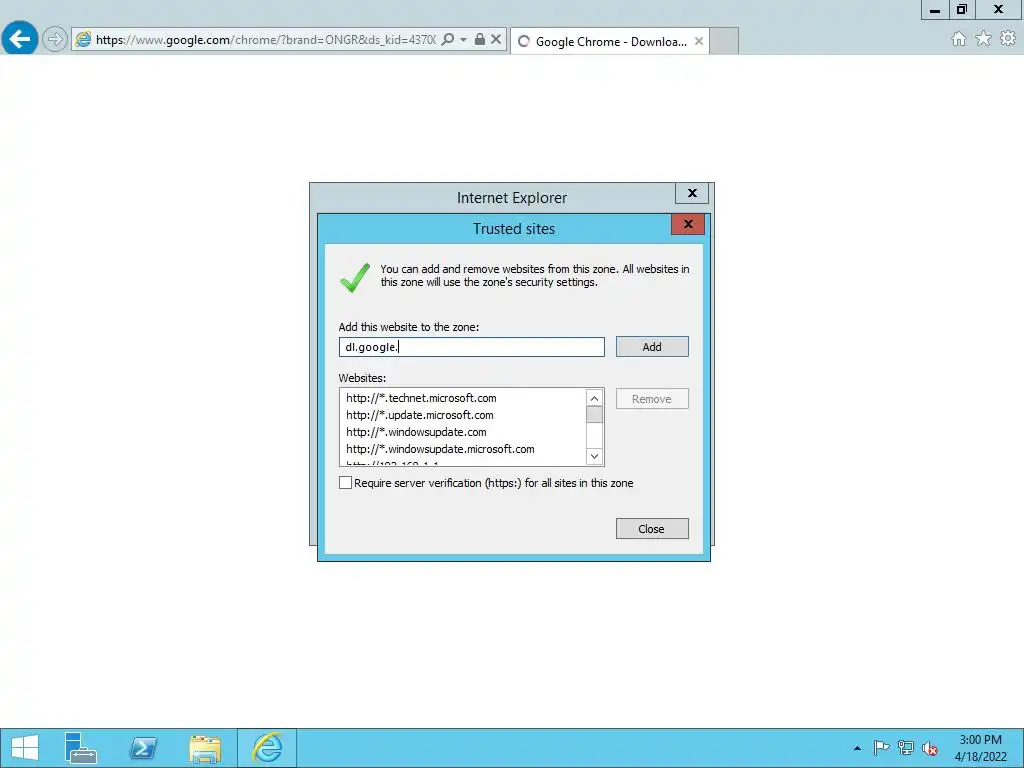1024x768 pixels.
Task: Close the Trusted sites dialog via Close button
Action: [652, 529]
